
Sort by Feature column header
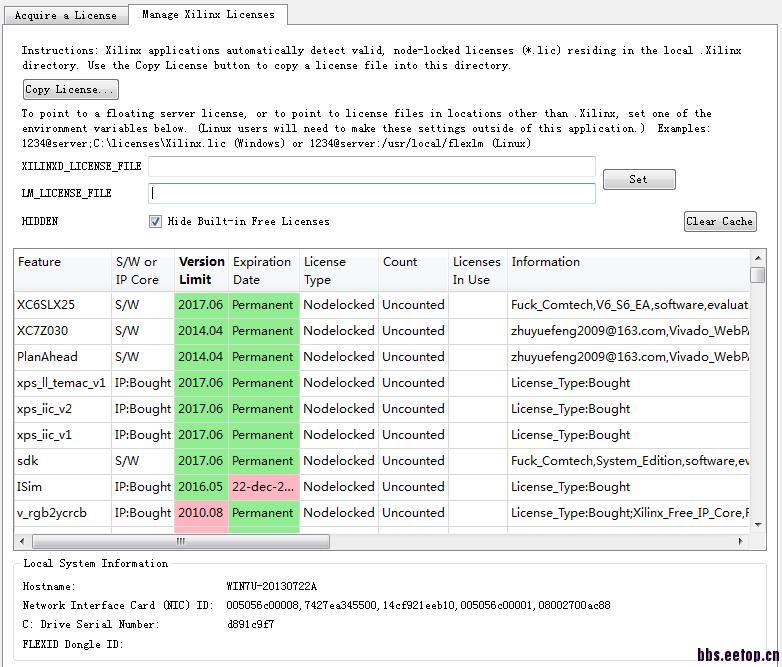tap(63, 270)
